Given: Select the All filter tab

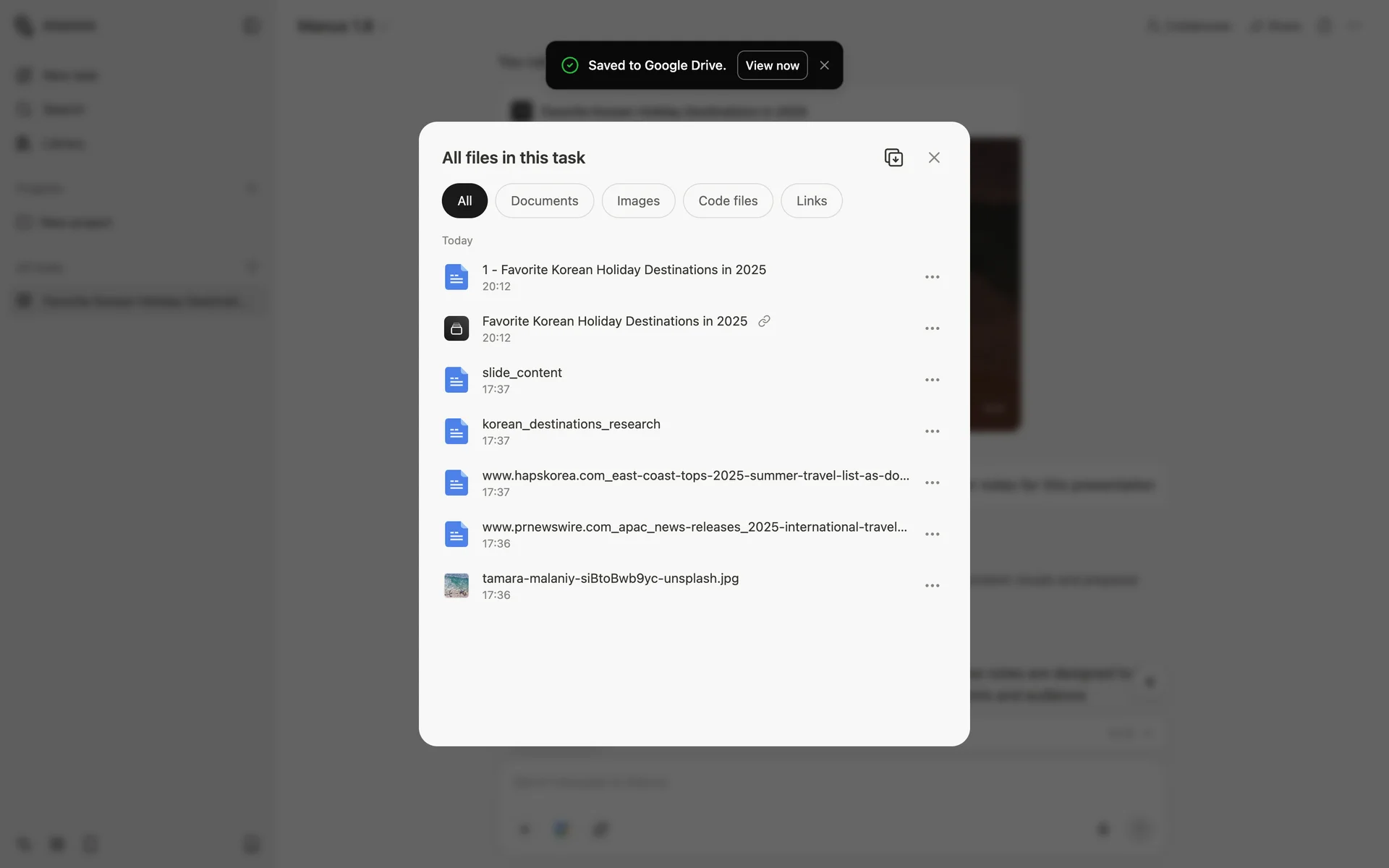Looking at the screenshot, I should pos(464,201).
